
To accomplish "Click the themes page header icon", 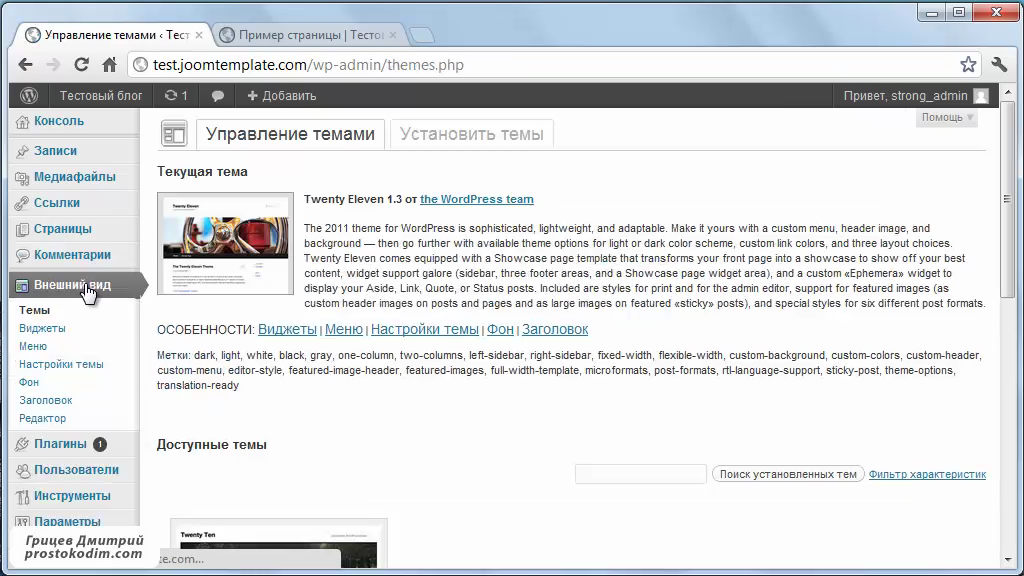I will click(174, 134).
